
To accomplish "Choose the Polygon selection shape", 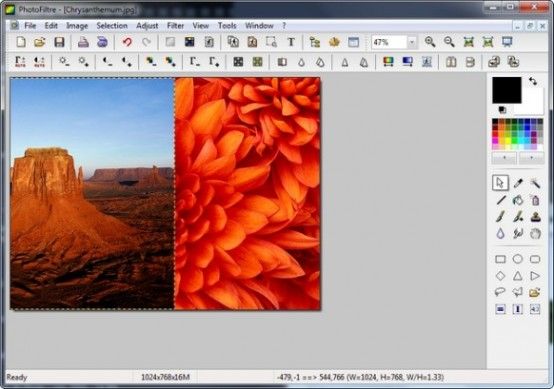I will tap(518, 292).
